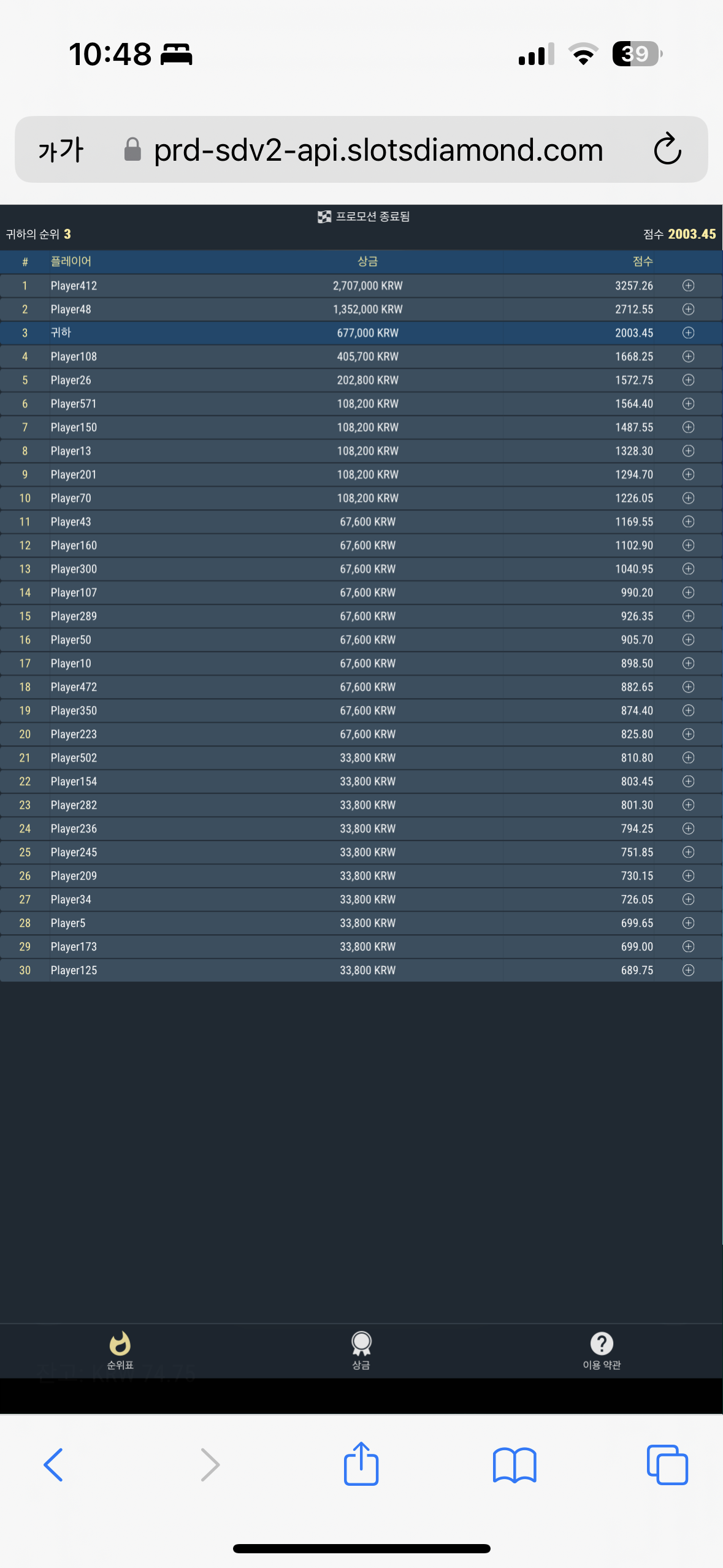Switch to 상금 prizes tab

361,1350
